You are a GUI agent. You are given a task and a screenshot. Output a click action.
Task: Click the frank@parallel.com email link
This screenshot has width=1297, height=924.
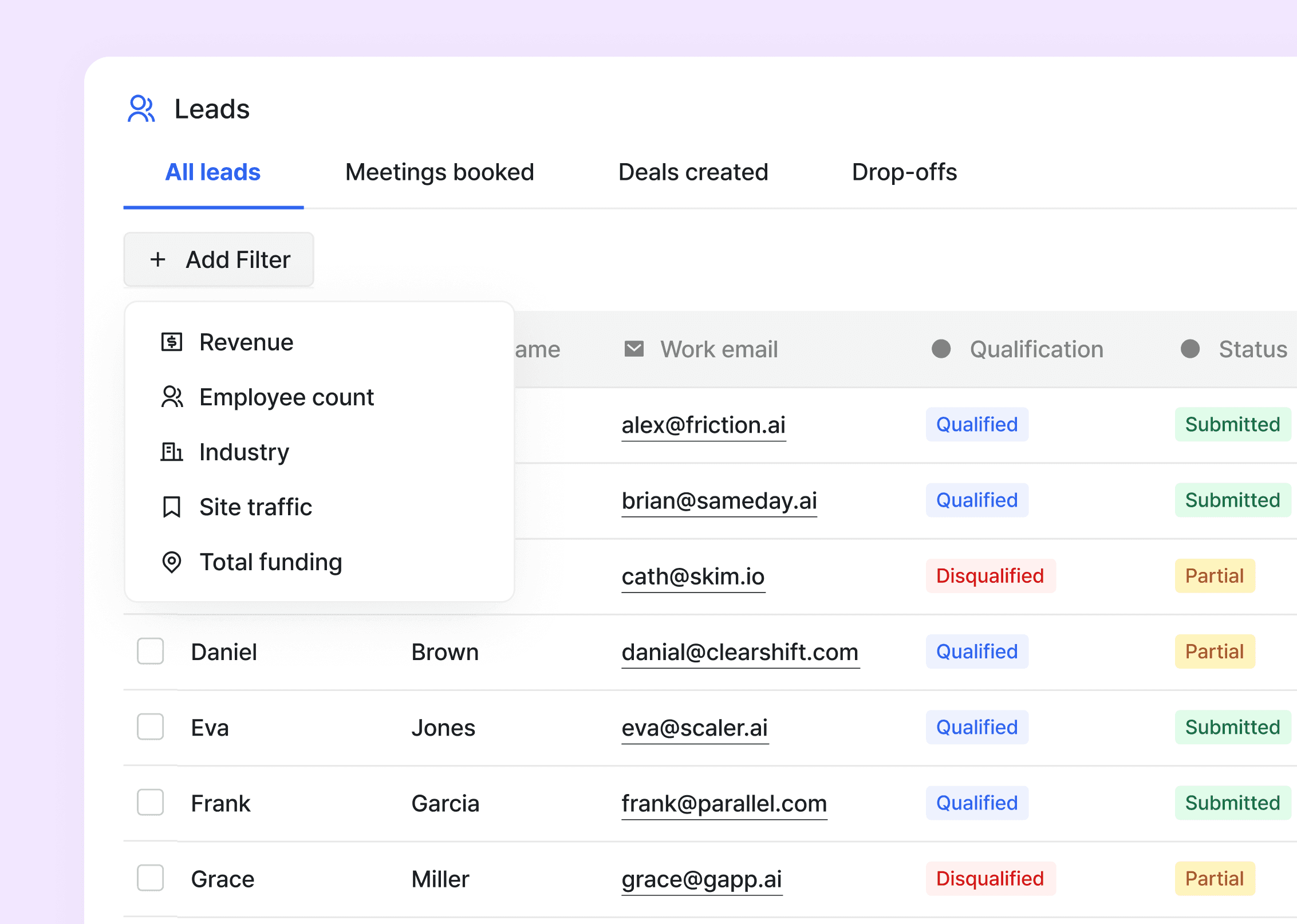[x=724, y=804]
